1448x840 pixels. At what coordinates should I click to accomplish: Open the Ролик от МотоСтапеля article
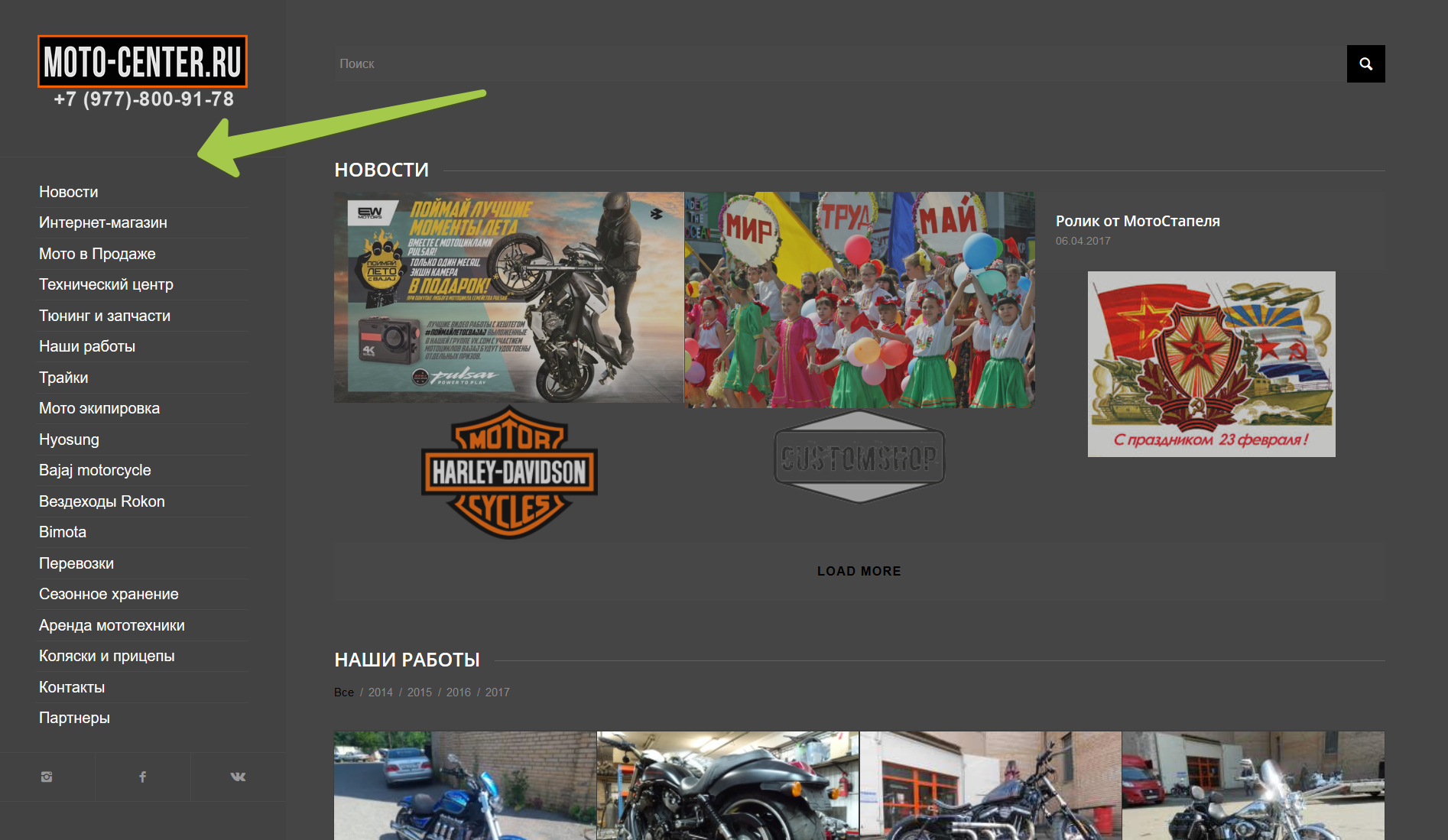pyautogui.click(x=1138, y=221)
